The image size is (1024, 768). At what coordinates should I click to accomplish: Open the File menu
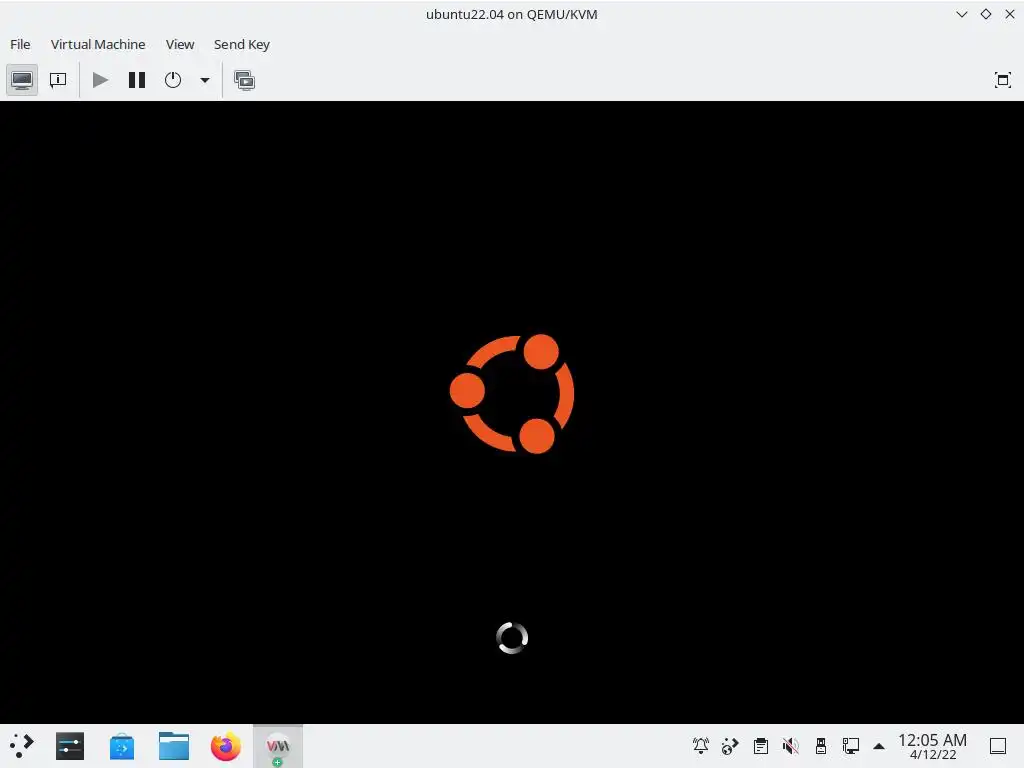[x=20, y=44]
